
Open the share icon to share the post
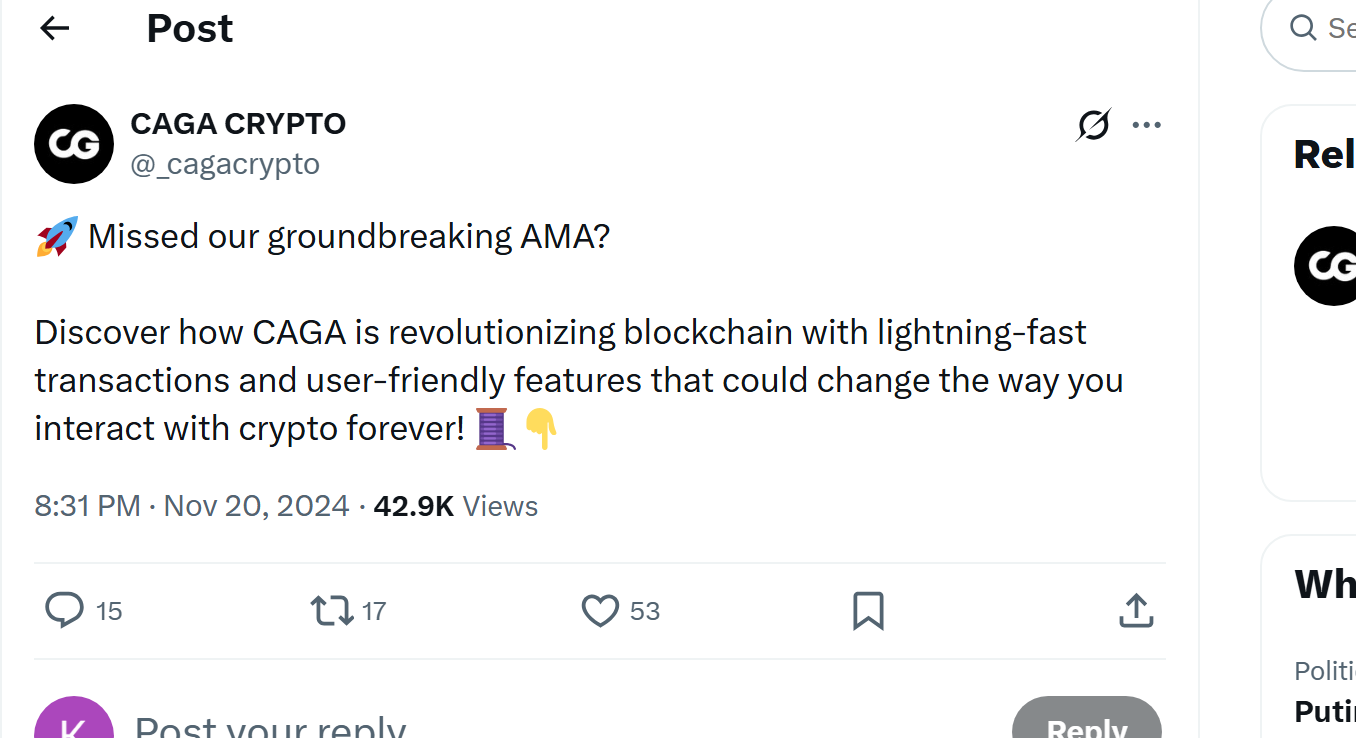[x=1135, y=610]
